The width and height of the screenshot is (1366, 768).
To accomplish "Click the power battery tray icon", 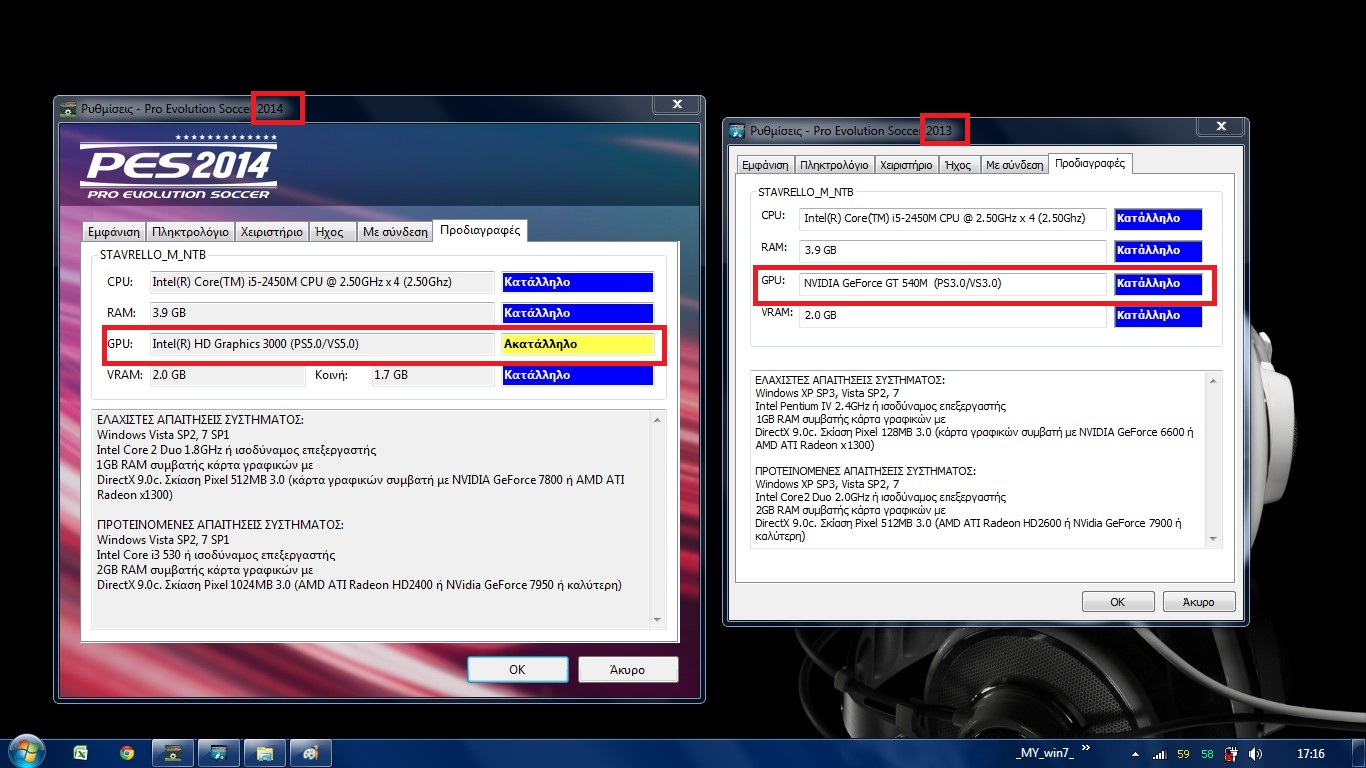I will tap(1232, 754).
